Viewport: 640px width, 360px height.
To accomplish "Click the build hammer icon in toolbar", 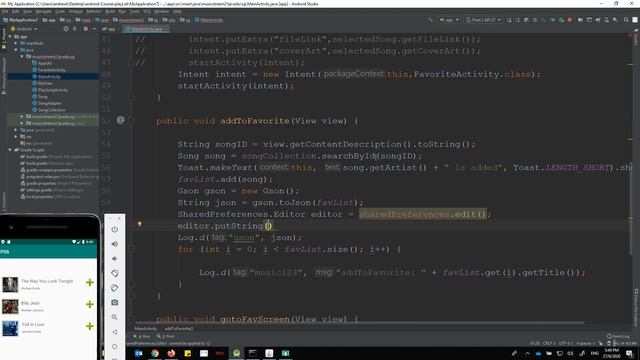I will click(x=430, y=20).
